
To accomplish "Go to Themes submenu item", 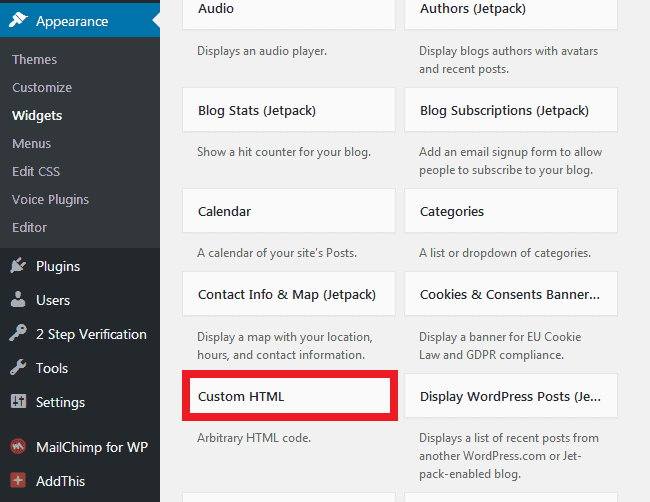I will click(x=34, y=59).
